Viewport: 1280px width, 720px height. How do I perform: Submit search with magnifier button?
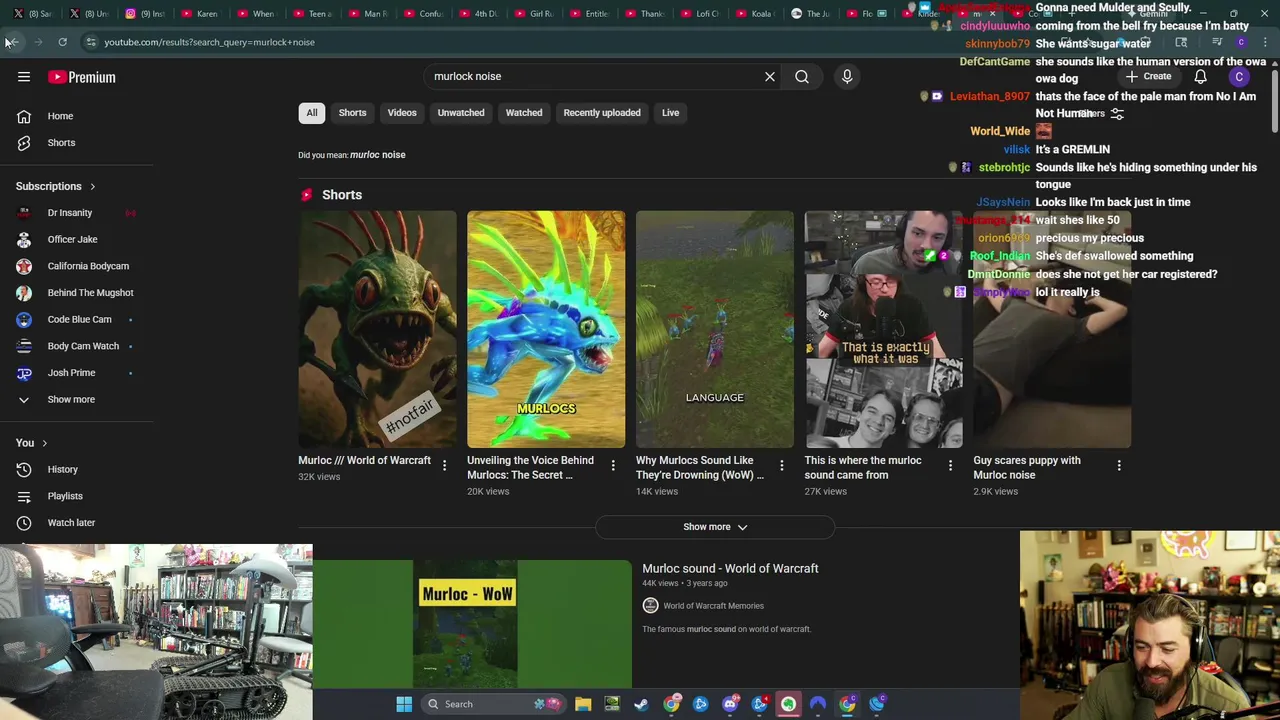pyautogui.click(x=802, y=76)
